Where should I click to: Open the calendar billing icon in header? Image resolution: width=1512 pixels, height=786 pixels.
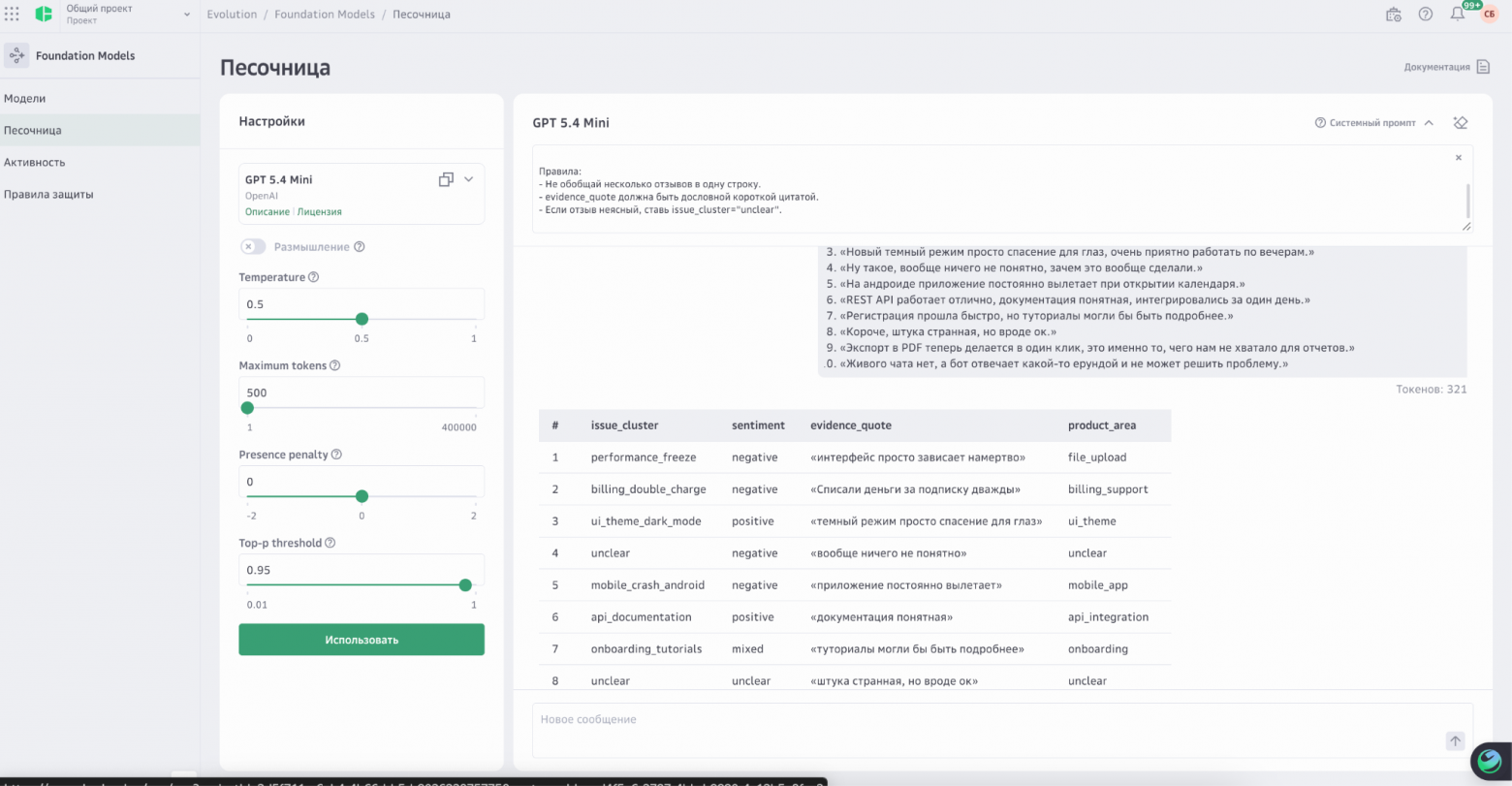click(x=1393, y=15)
